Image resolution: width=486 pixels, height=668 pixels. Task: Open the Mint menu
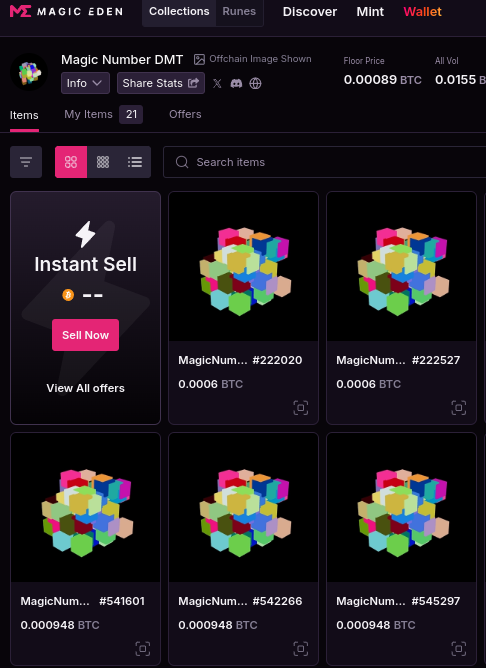pos(370,12)
